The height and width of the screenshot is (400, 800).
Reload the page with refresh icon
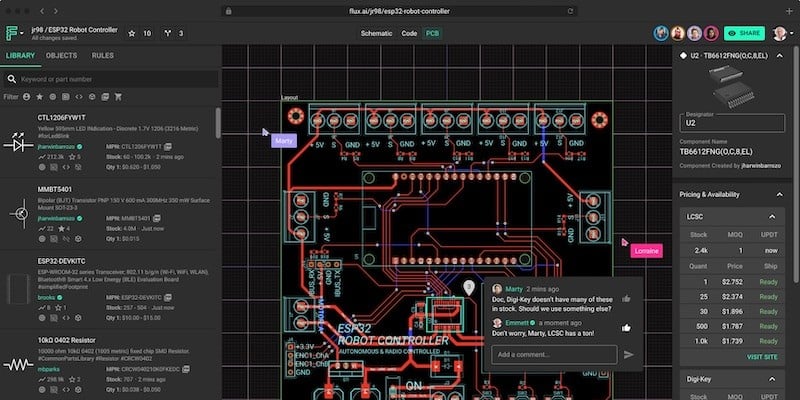[570, 11]
